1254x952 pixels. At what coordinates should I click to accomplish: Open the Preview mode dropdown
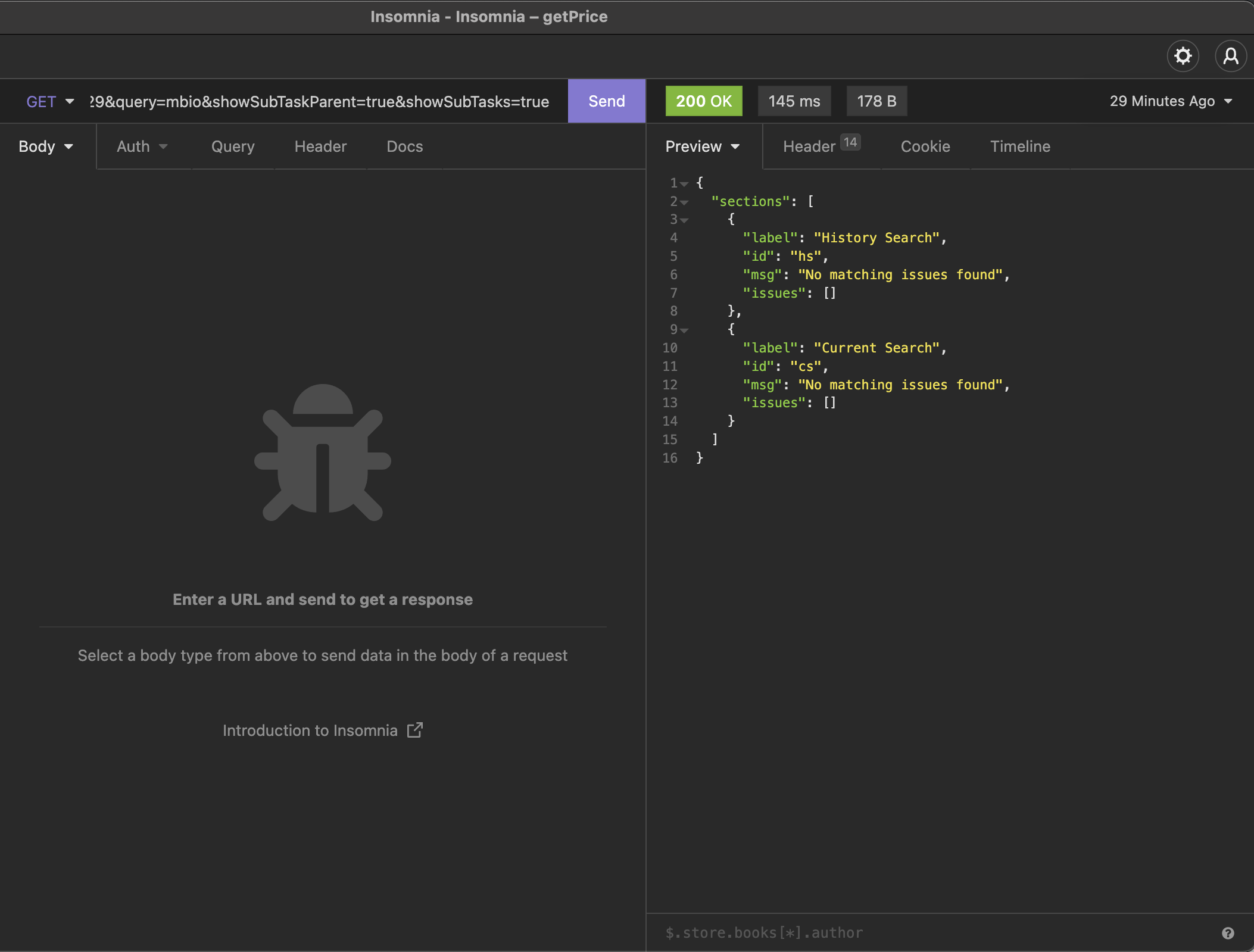click(x=703, y=146)
